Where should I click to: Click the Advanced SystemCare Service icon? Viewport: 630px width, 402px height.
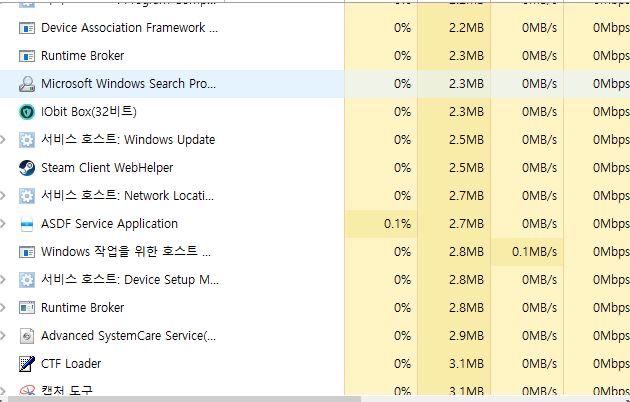[27, 336]
